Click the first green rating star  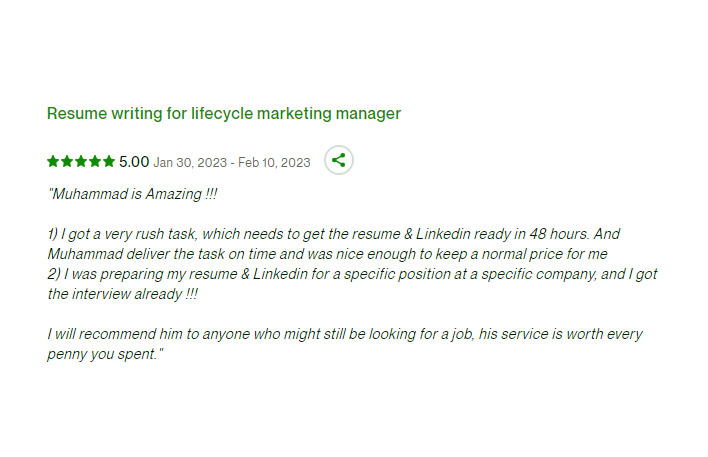[53, 161]
